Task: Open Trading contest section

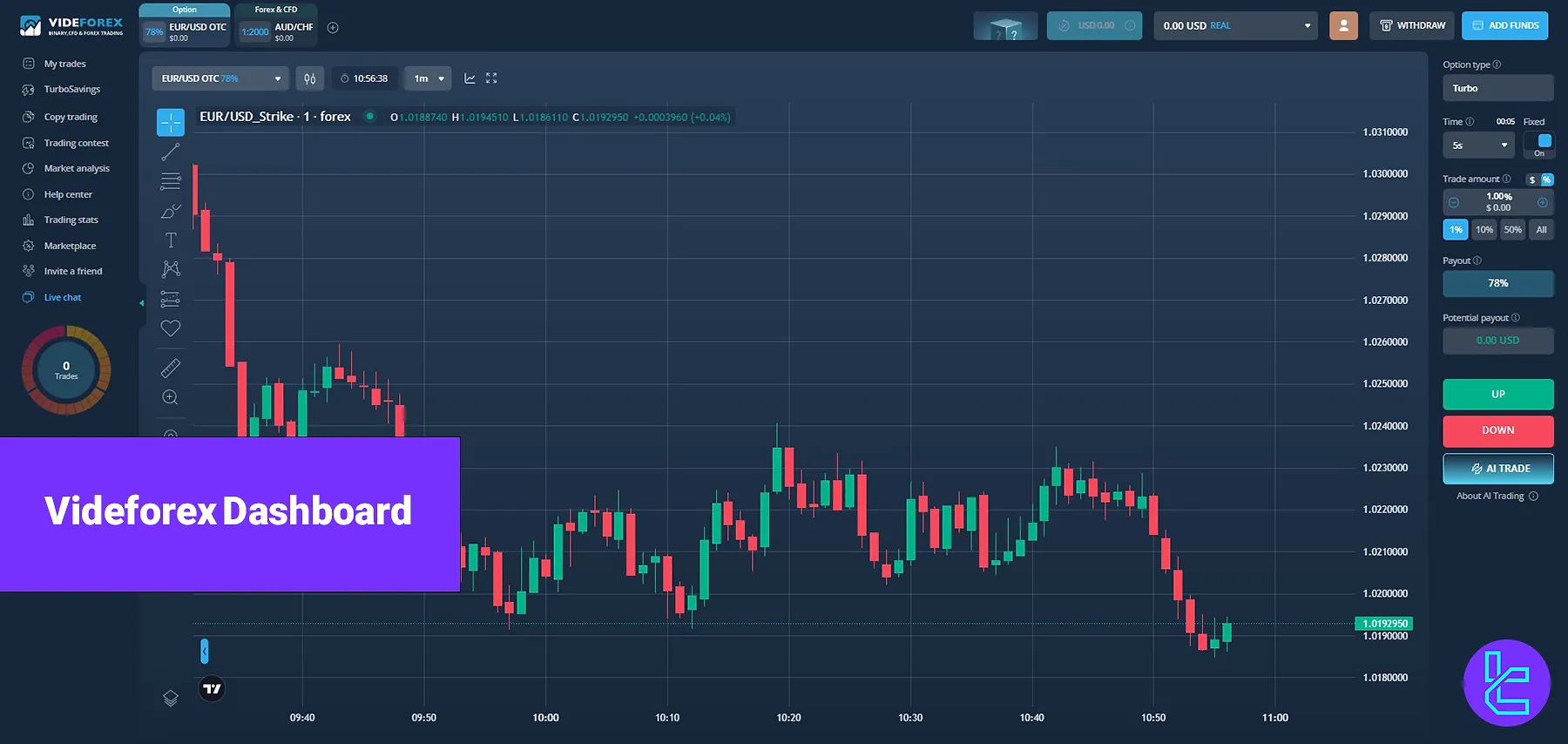Action: click(x=77, y=143)
